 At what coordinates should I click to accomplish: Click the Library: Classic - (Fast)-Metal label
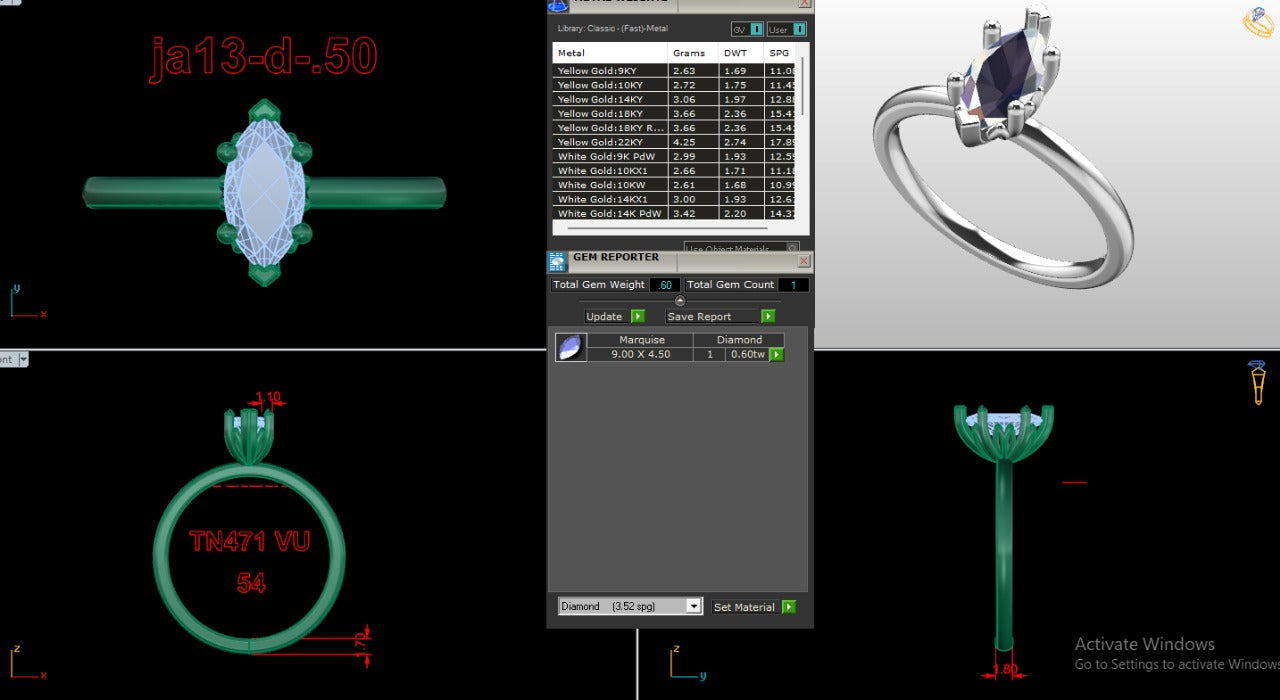(x=613, y=29)
